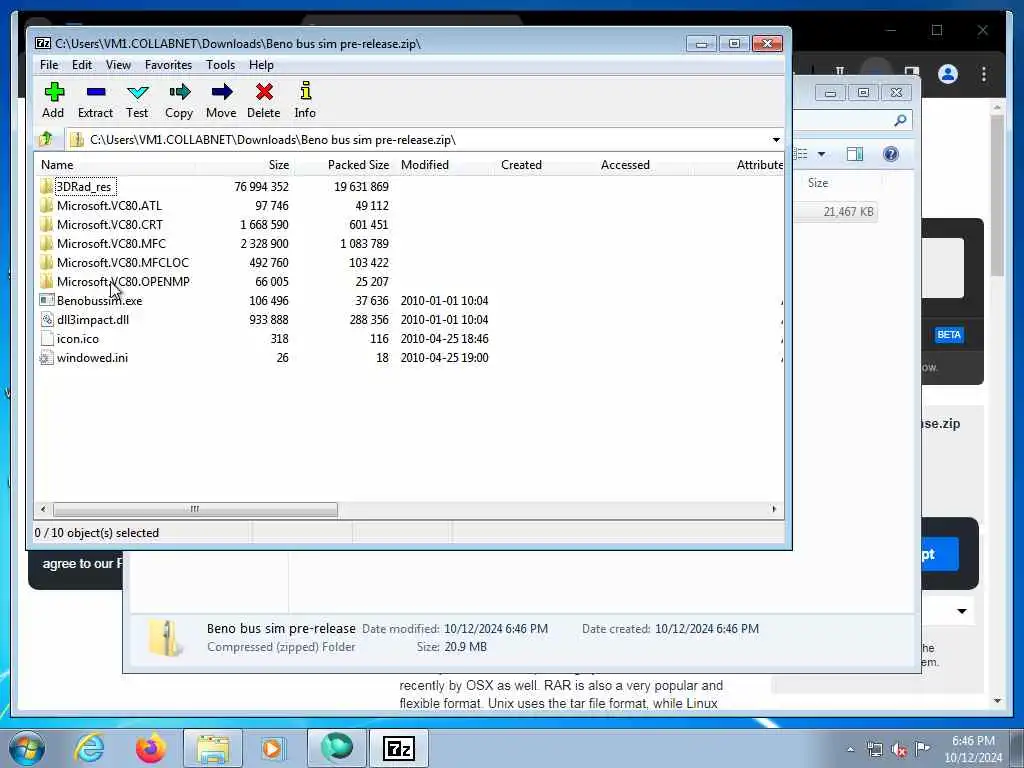Sort by Accessed column header
Image resolution: width=1024 pixels, height=768 pixels.
coord(645,165)
